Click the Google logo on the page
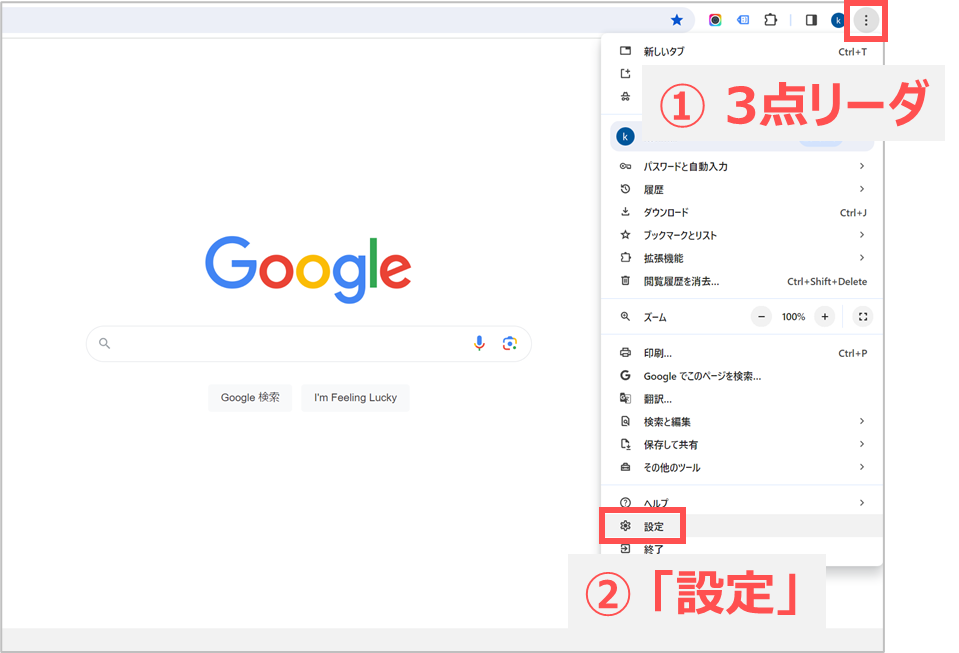Viewport: 959px width, 653px height. (x=308, y=269)
